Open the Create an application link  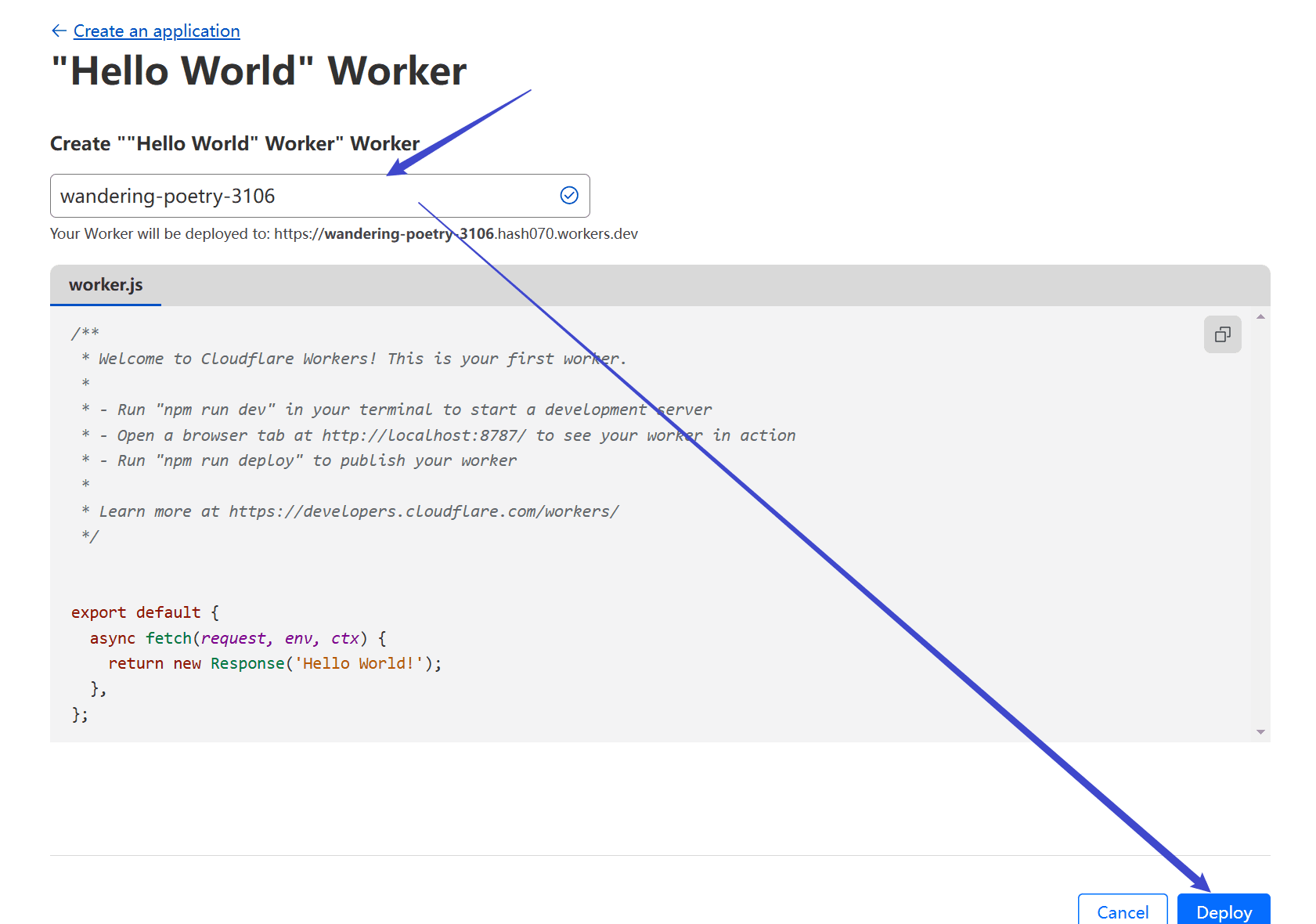157,31
